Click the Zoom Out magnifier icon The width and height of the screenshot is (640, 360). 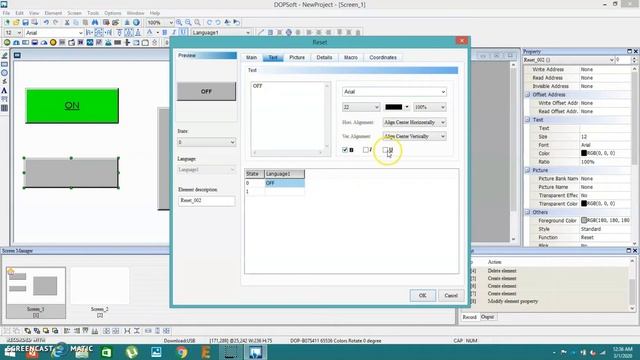[188, 22]
